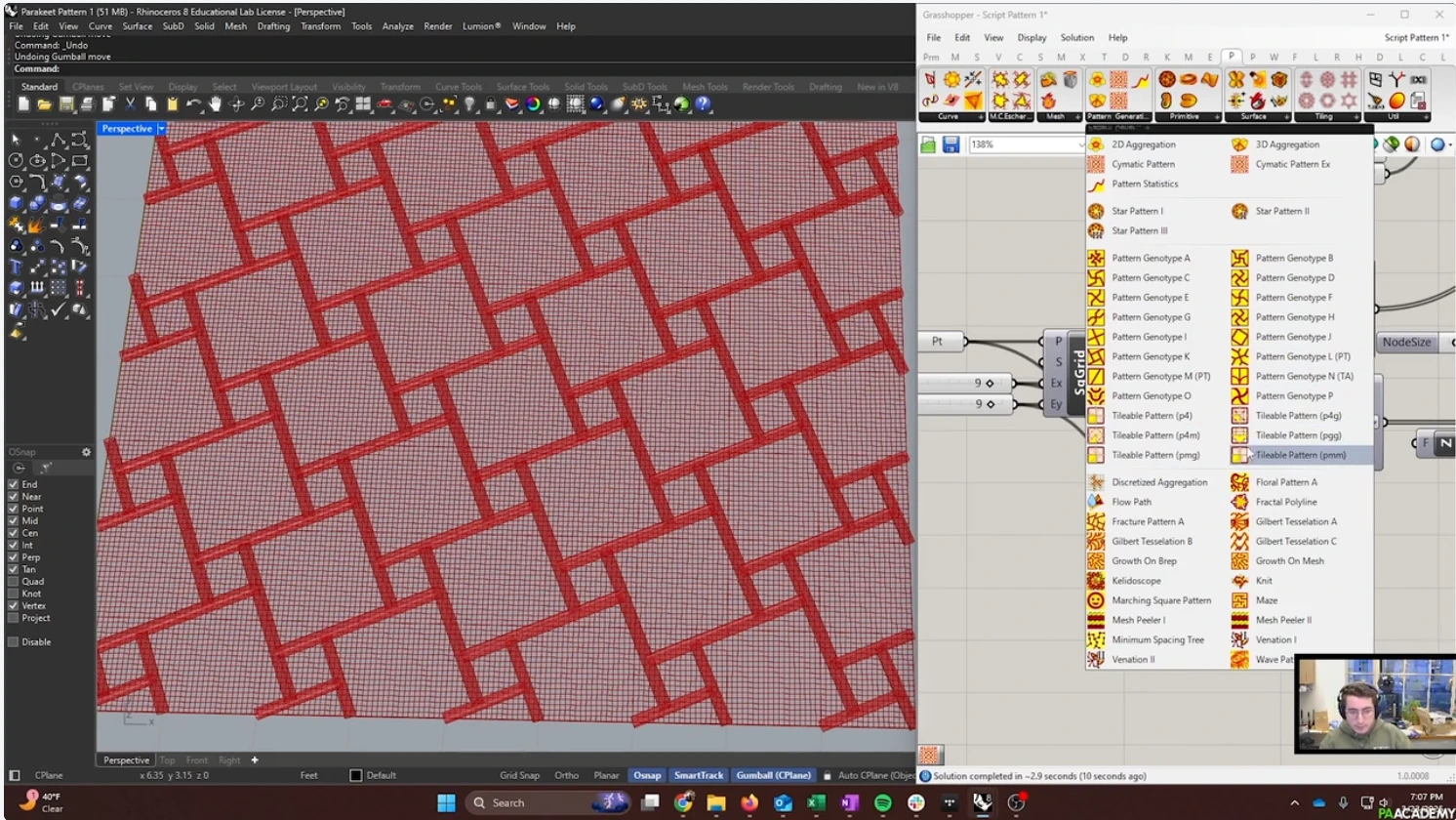Image resolution: width=1456 pixels, height=820 pixels.
Task: Open the Rhino SubD menu
Action: pos(173,26)
